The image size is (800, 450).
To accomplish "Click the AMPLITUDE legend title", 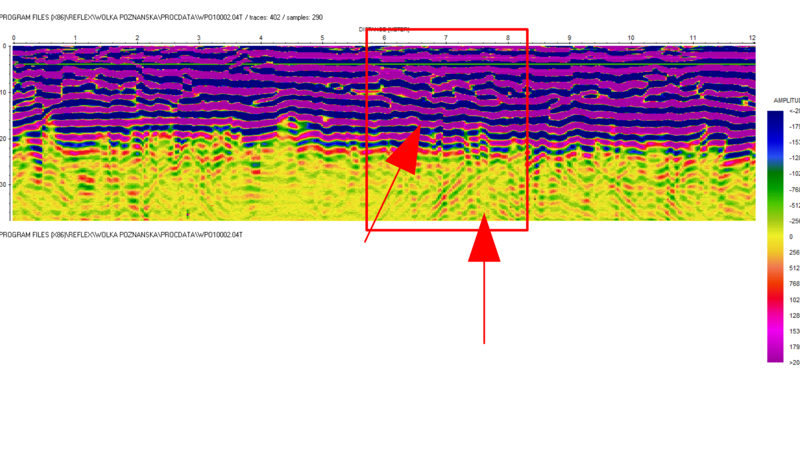I will (x=785, y=101).
